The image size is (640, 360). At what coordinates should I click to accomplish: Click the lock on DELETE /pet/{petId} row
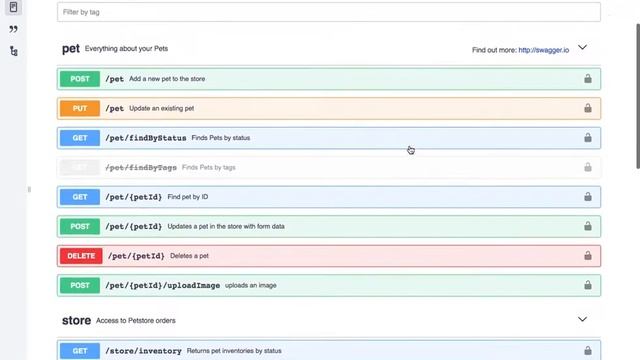pos(588,256)
